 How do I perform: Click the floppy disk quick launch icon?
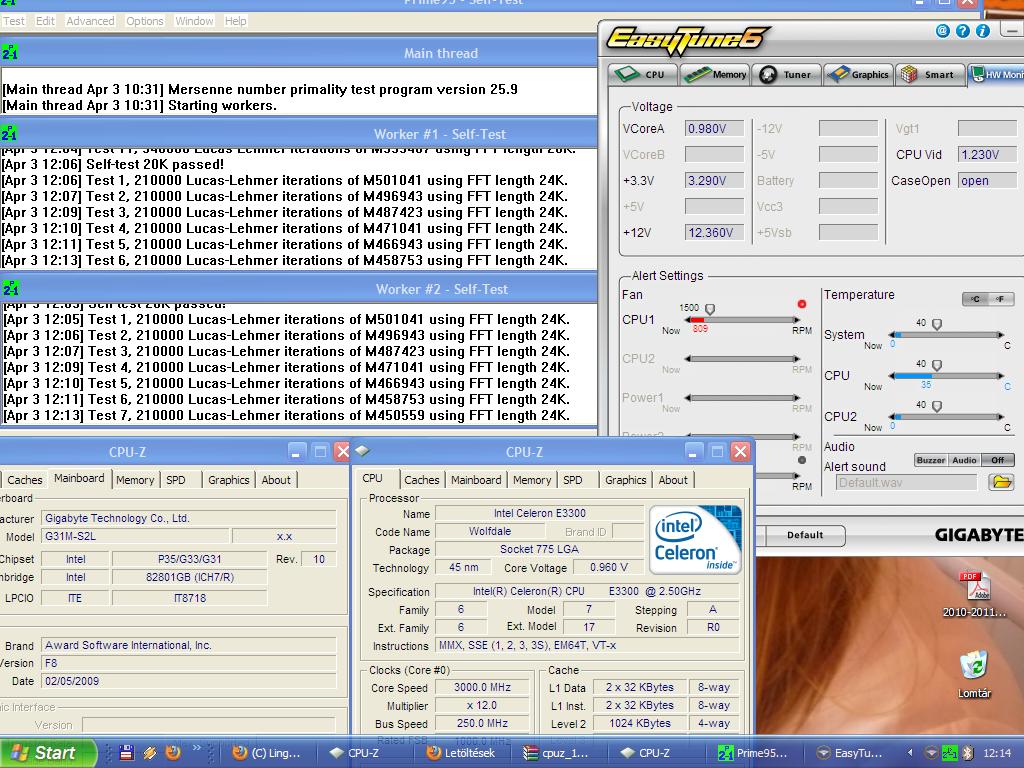127,753
